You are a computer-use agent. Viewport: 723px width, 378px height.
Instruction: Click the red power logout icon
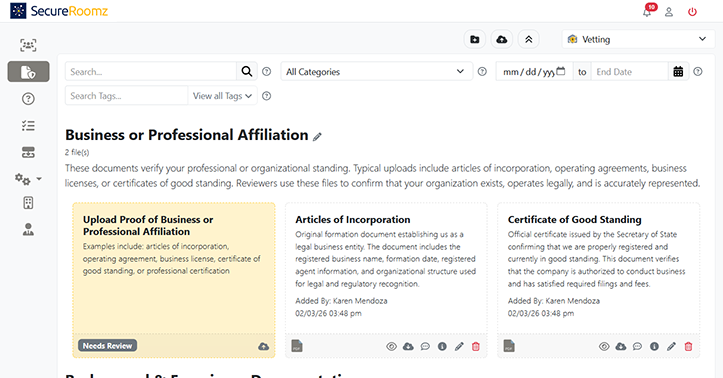[x=692, y=12]
